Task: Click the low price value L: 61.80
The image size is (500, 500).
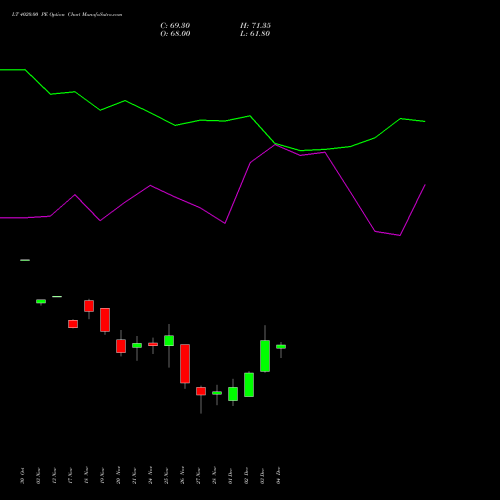Action: pos(255,34)
